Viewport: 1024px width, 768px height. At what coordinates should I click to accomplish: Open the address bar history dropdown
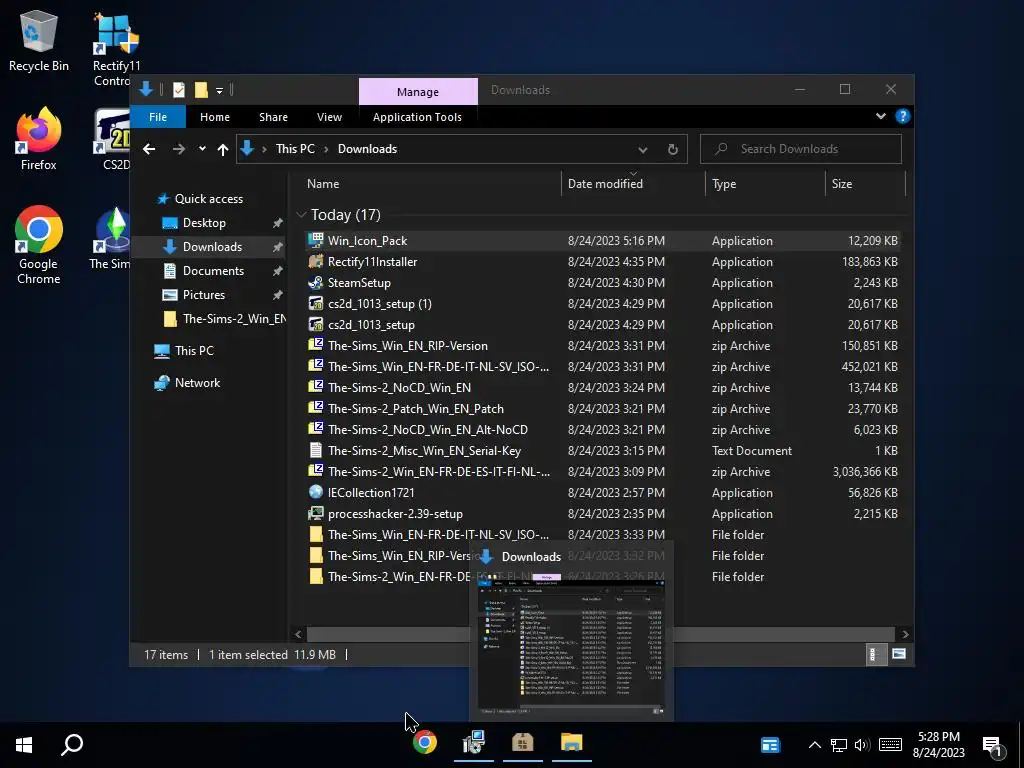click(643, 150)
